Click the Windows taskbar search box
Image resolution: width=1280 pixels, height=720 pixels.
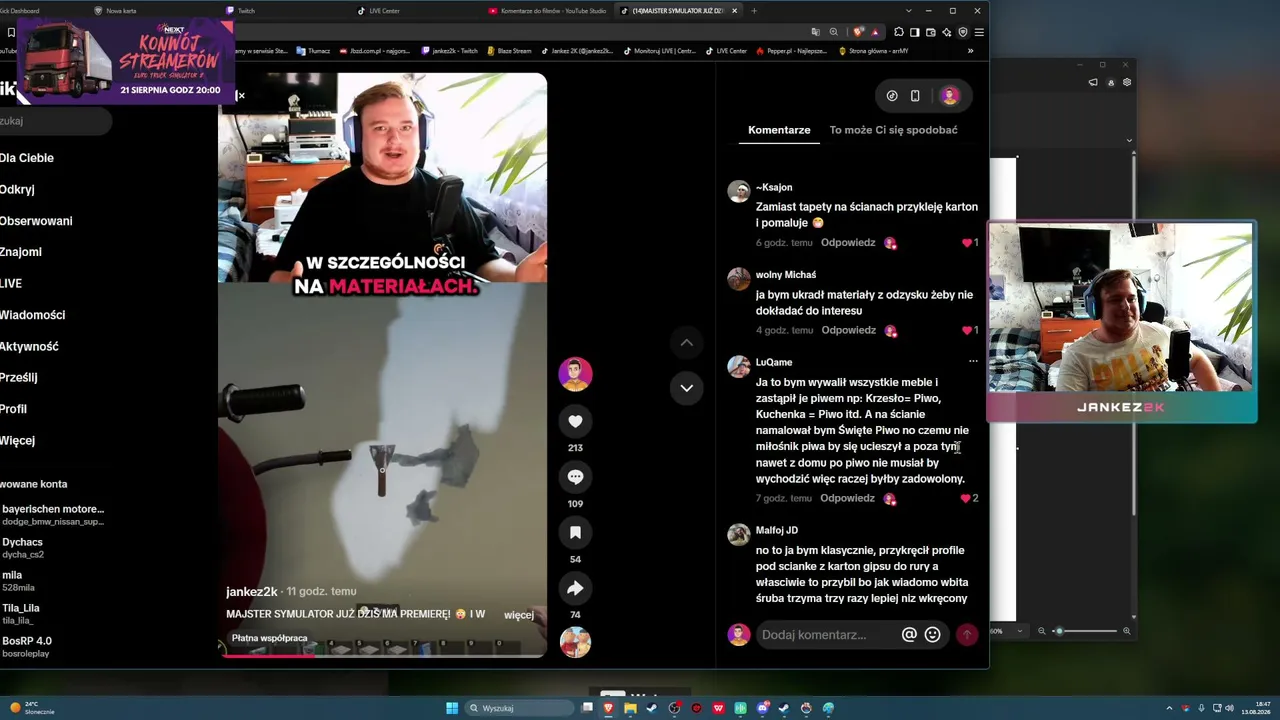[520, 708]
